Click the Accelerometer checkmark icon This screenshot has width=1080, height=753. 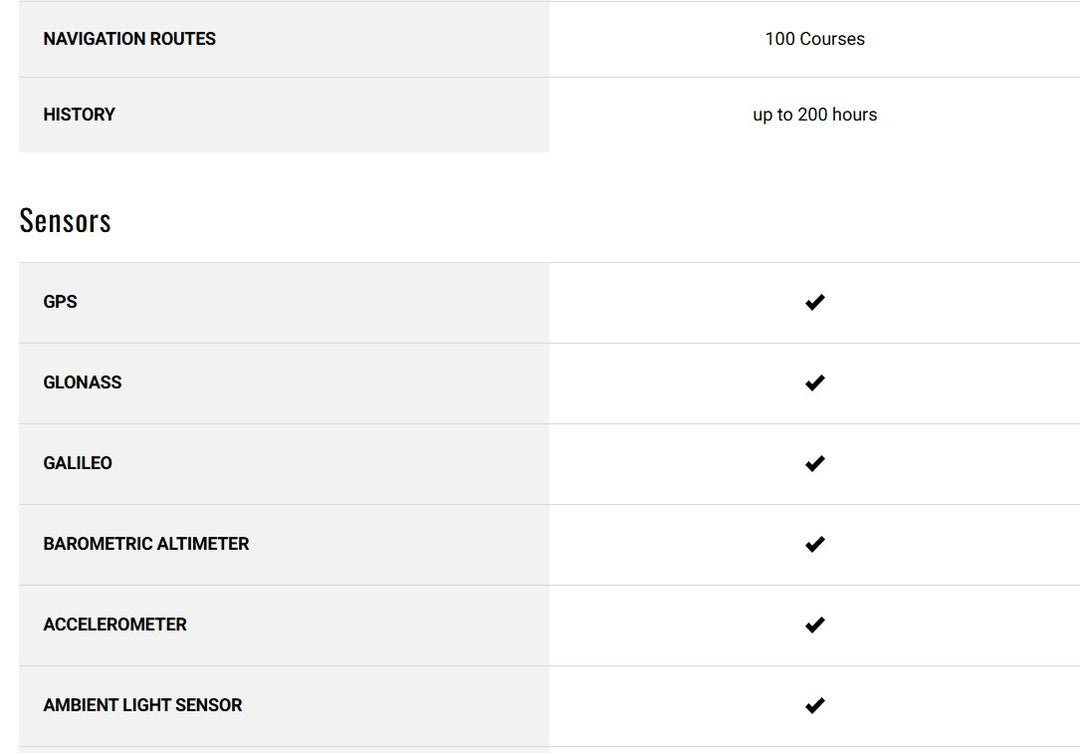(x=815, y=625)
